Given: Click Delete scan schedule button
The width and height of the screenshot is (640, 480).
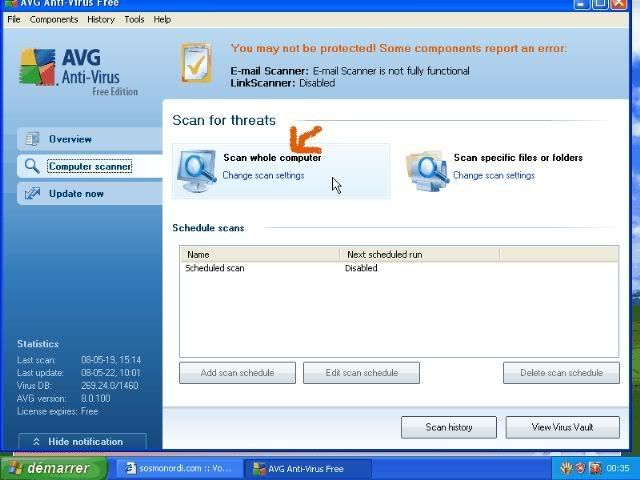Looking at the screenshot, I should click(x=561, y=373).
